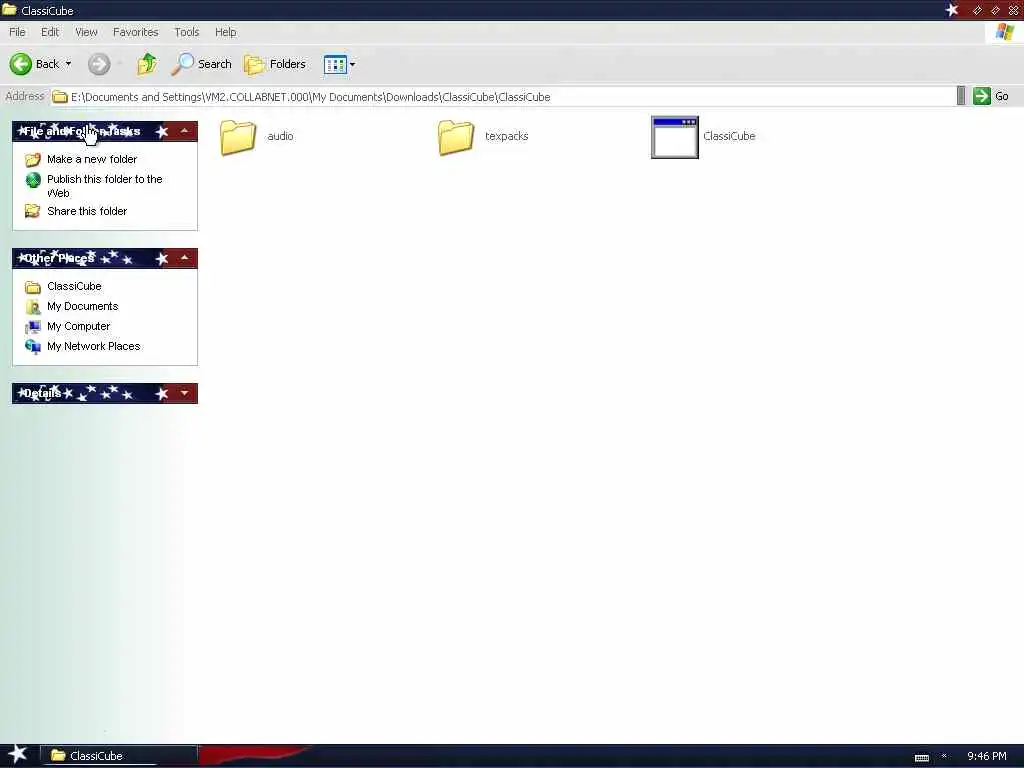Click the My Computer icon in sidebar
This screenshot has height=768, width=1024.
tap(33, 327)
